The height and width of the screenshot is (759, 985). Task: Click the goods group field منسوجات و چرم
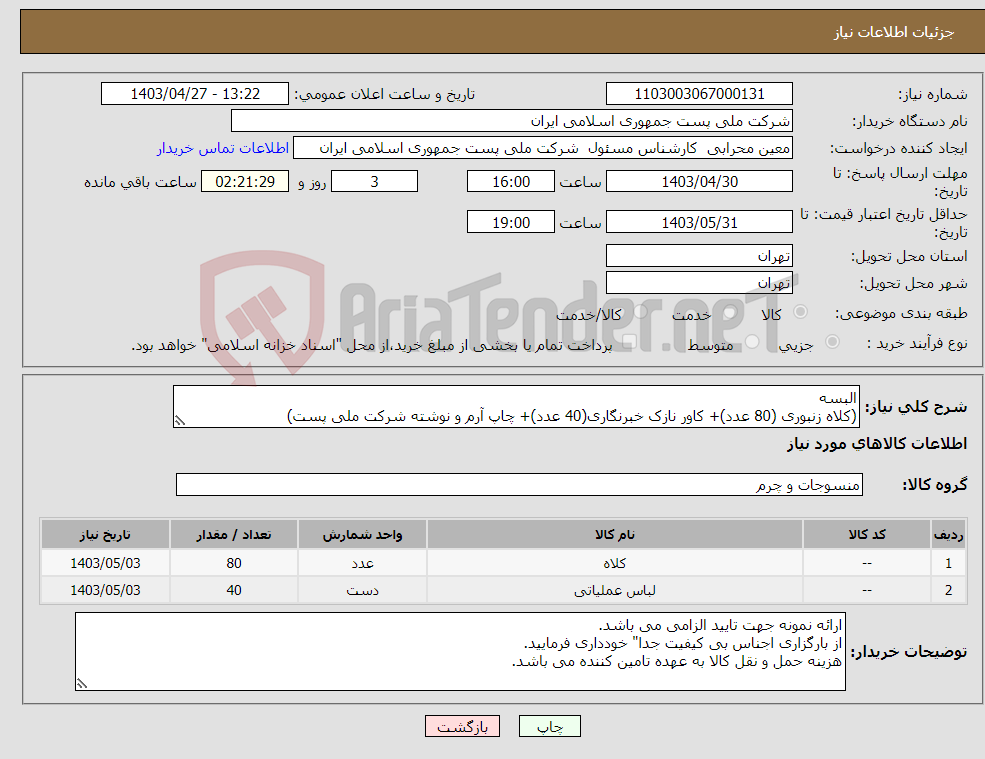click(x=520, y=484)
